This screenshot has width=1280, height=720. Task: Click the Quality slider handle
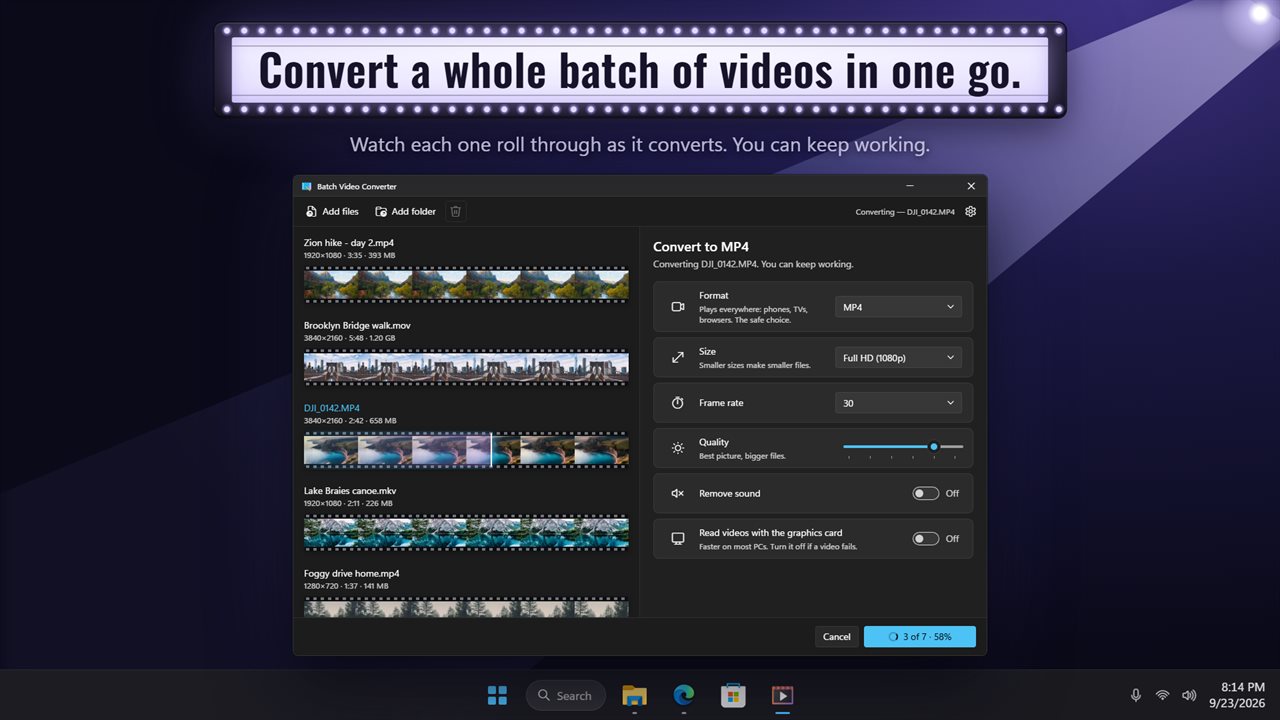click(x=934, y=447)
